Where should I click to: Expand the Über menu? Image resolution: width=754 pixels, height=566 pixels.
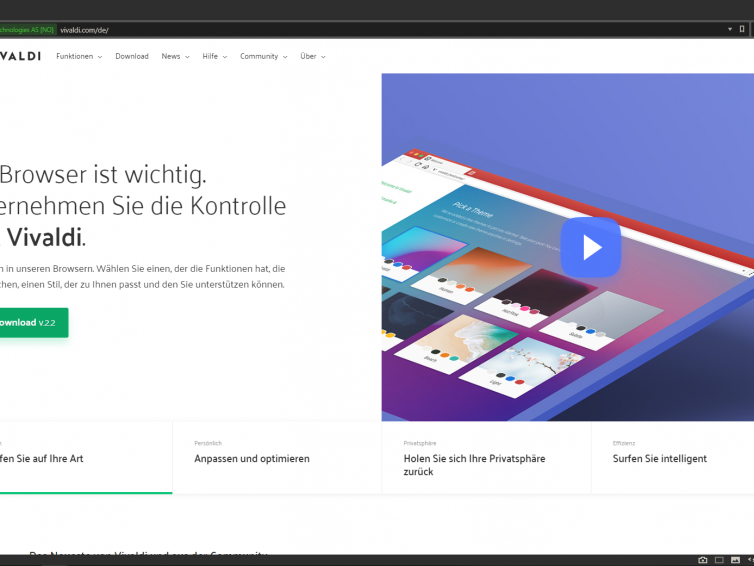(313, 56)
